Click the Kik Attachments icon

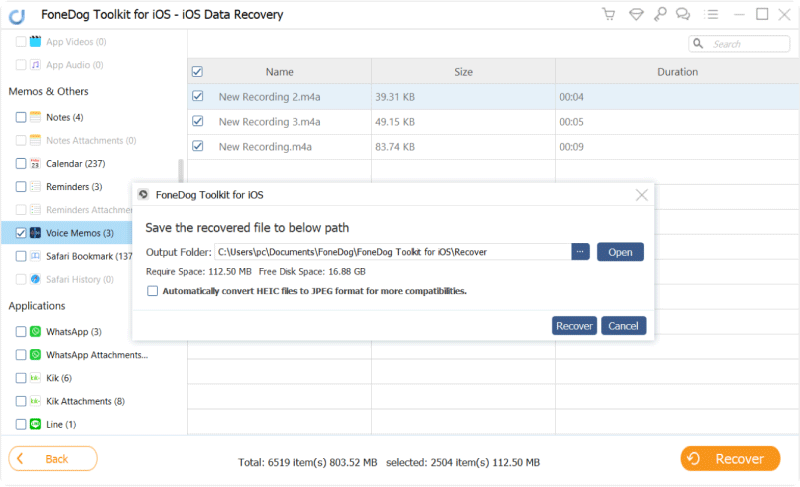click(x=35, y=401)
